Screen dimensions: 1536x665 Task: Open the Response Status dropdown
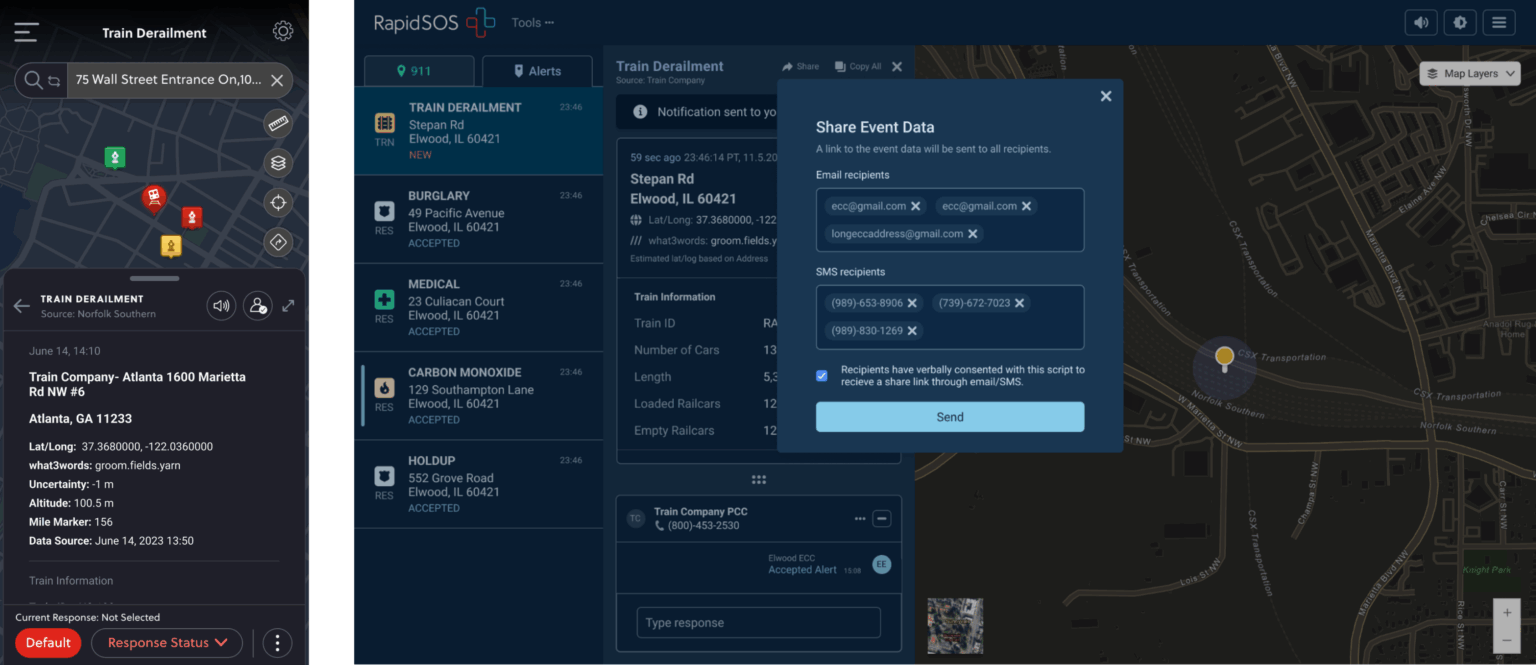click(x=167, y=643)
